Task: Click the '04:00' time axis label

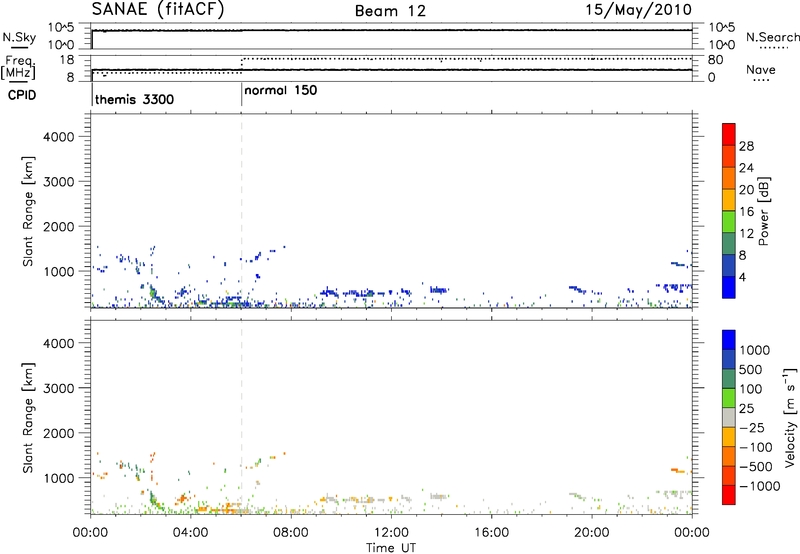Action: coord(190,533)
